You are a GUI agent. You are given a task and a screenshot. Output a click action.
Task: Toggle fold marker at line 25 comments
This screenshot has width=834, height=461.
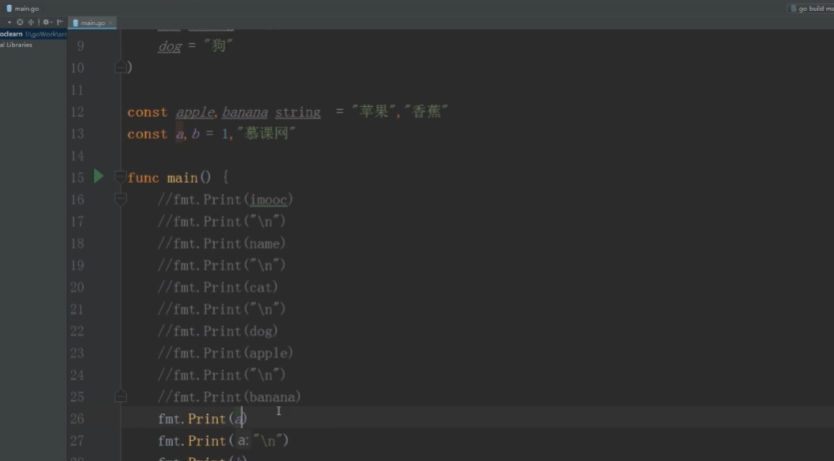121,397
